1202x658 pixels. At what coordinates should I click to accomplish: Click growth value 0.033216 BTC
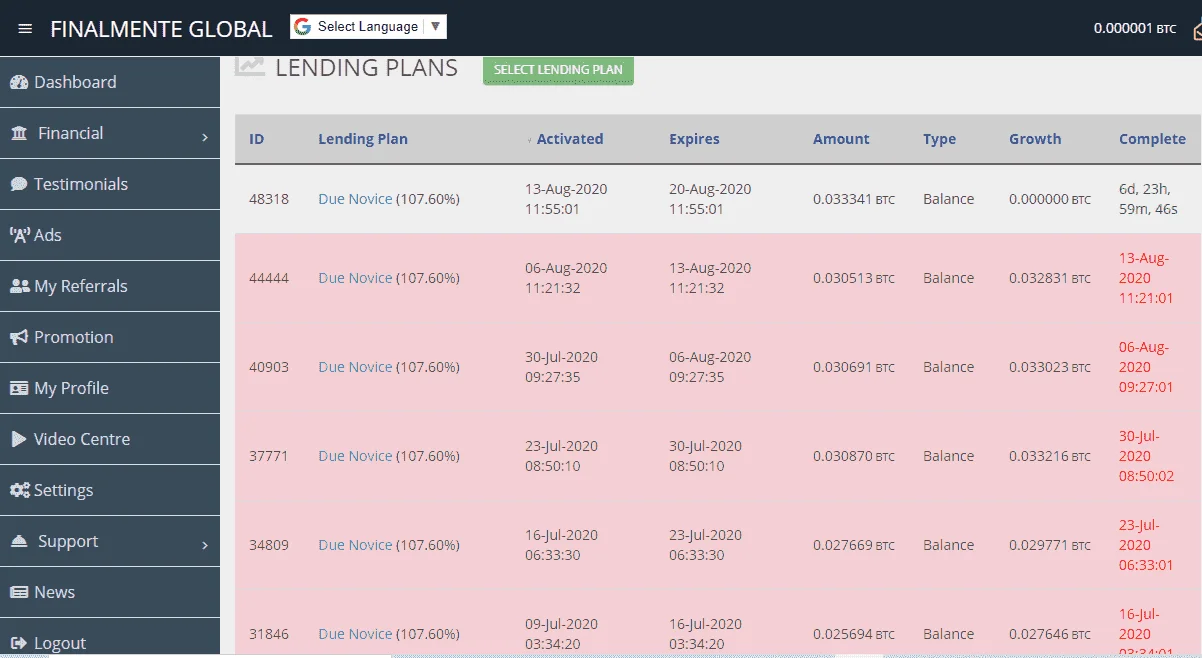pyautogui.click(x=1050, y=456)
